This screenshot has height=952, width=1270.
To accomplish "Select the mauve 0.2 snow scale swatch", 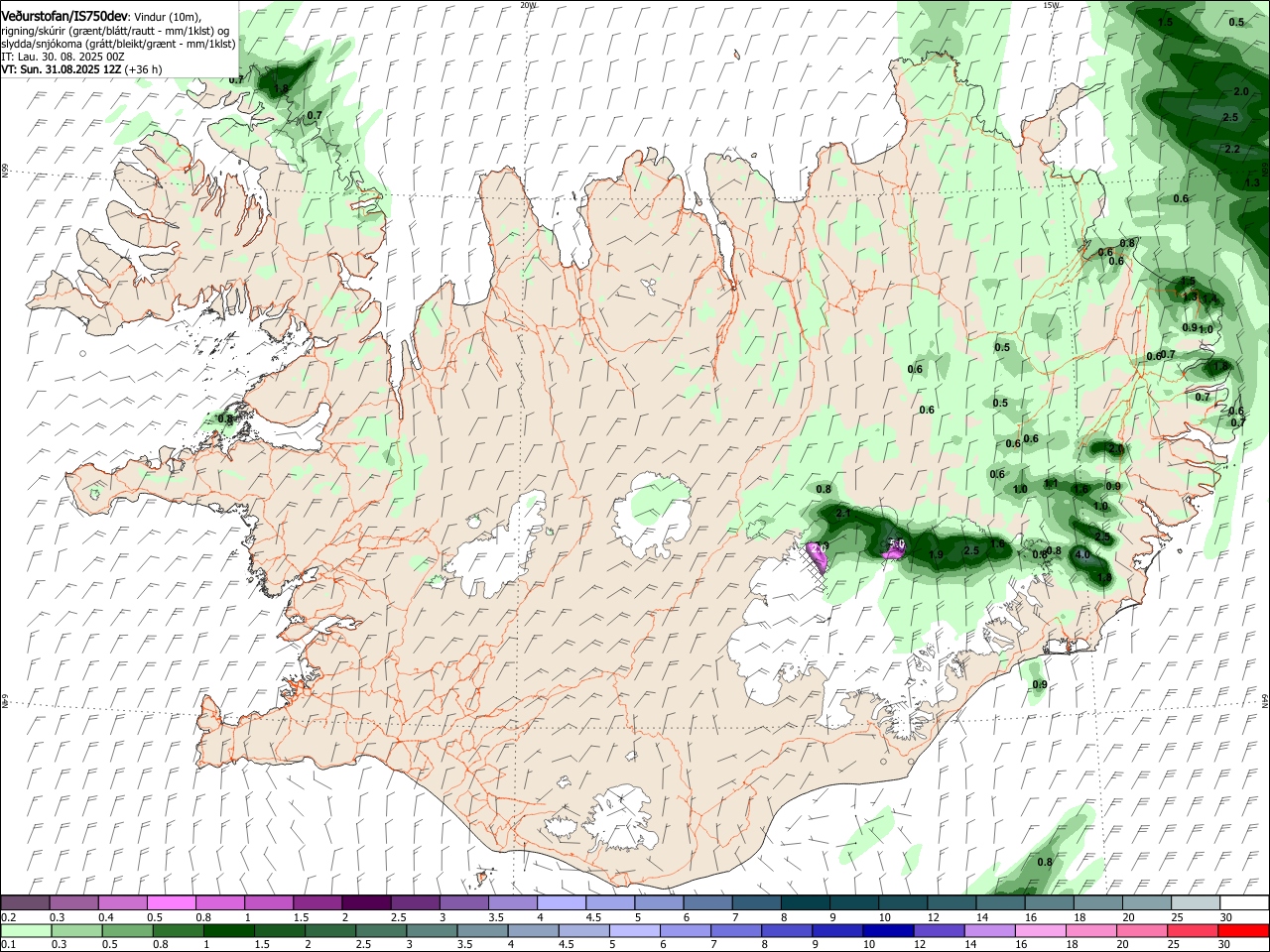I will (x=25, y=902).
